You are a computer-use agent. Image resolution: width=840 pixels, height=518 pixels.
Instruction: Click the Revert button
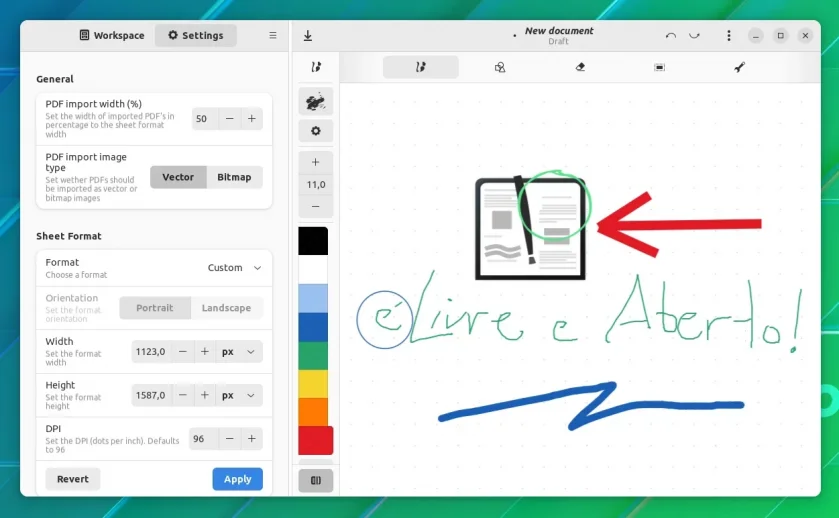73,479
